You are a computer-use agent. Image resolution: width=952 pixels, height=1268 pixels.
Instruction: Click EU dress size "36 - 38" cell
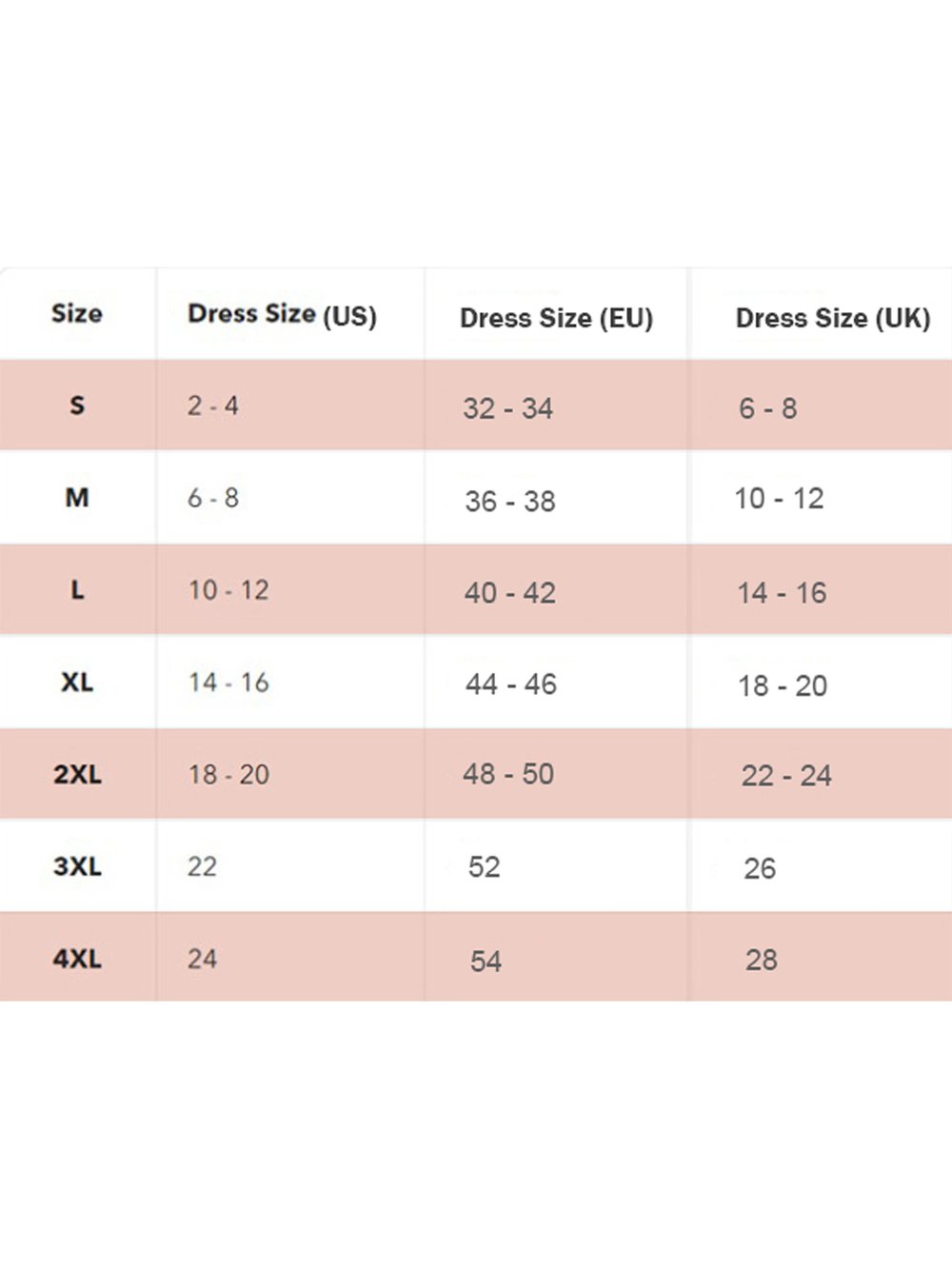509,502
